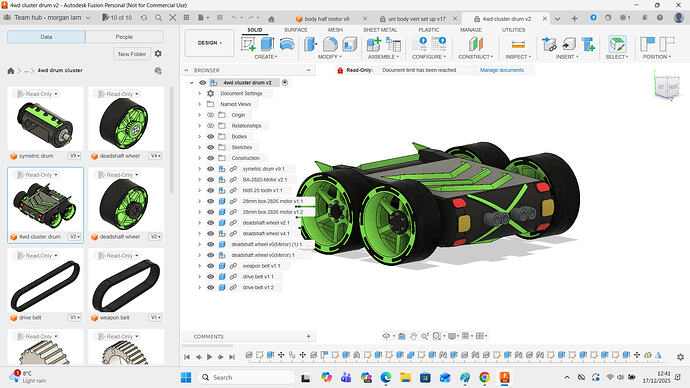The image size is (690, 388).
Task: Select the Shell modify tool
Action: (350, 44)
